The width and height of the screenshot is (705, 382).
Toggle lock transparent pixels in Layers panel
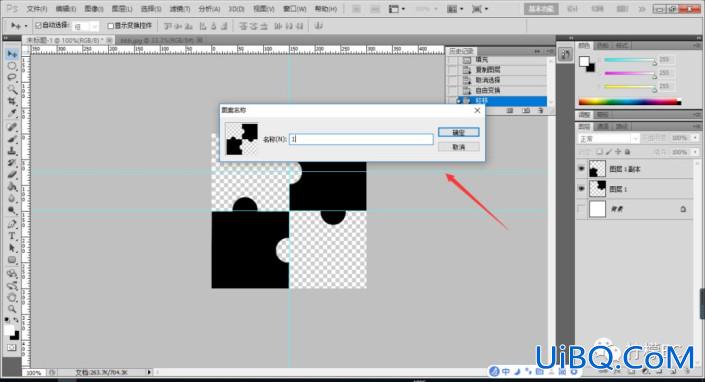[599, 152]
